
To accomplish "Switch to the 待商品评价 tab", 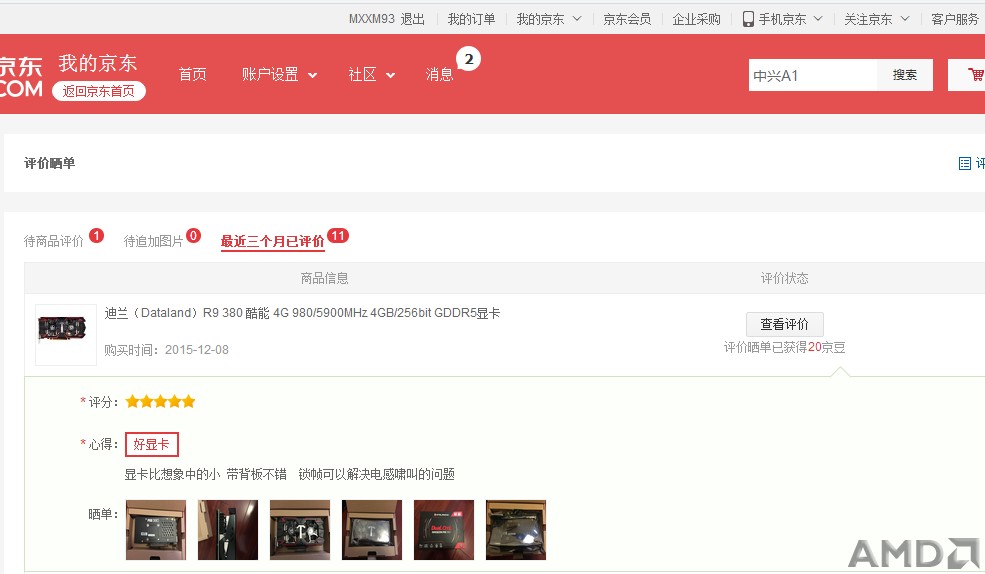I will point(53,241).
